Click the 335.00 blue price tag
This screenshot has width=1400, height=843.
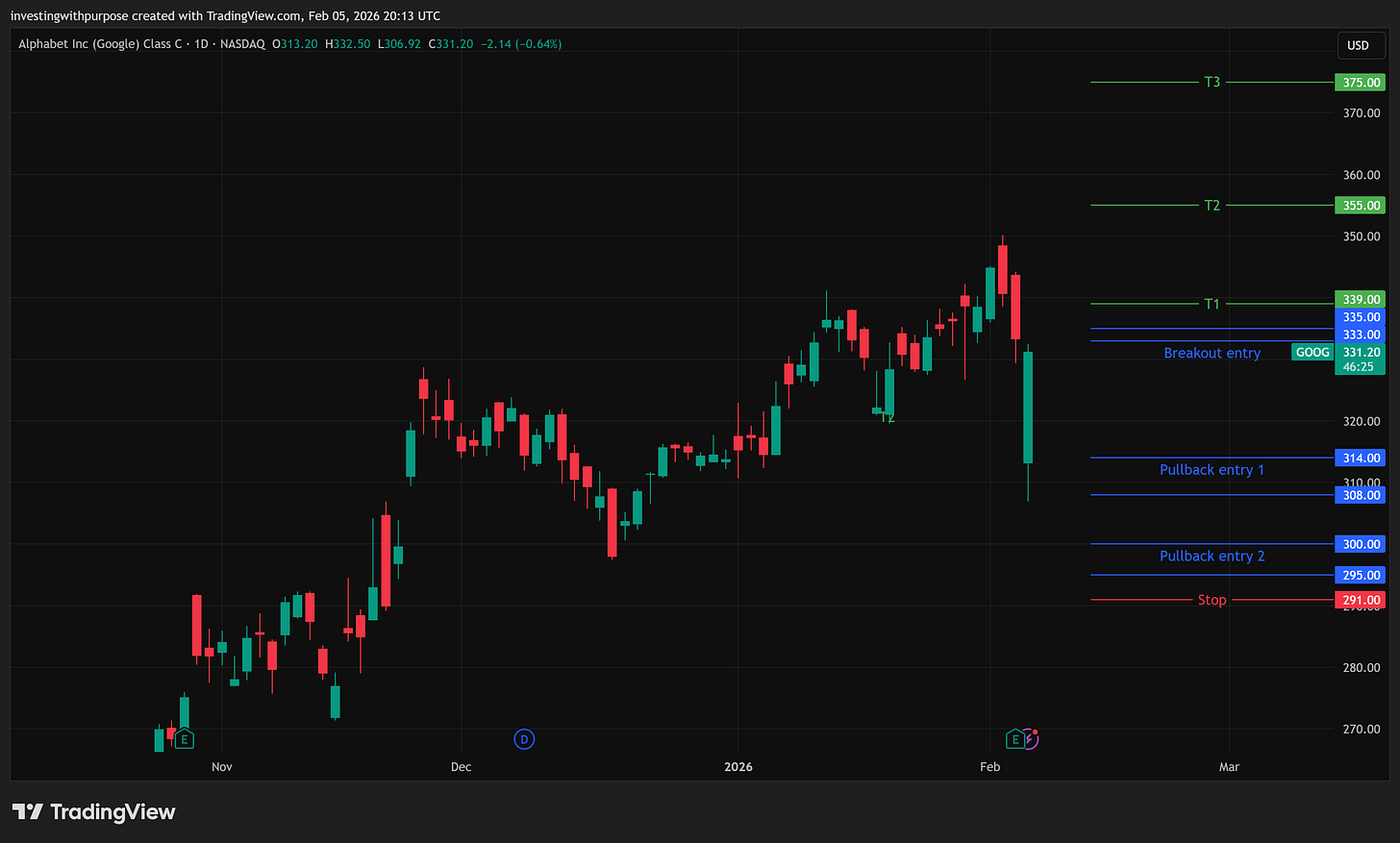[x=1361, y=317]
